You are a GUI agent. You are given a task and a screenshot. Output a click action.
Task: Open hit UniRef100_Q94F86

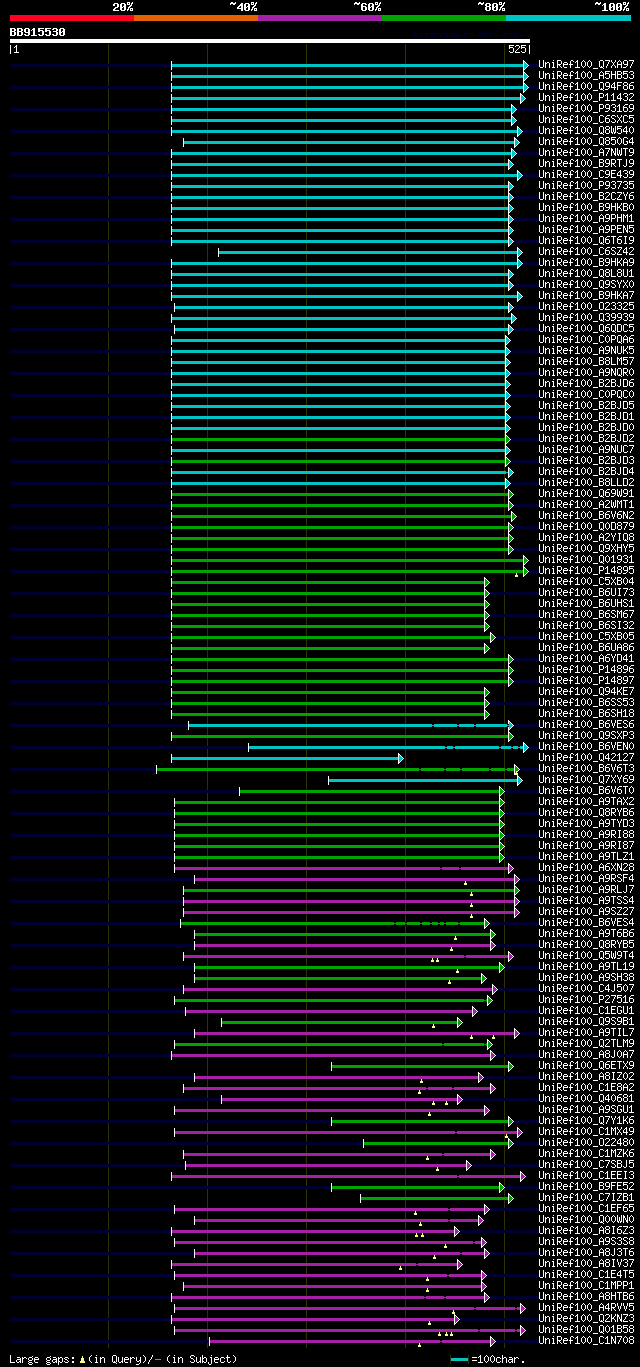click(x=586, y=86)
